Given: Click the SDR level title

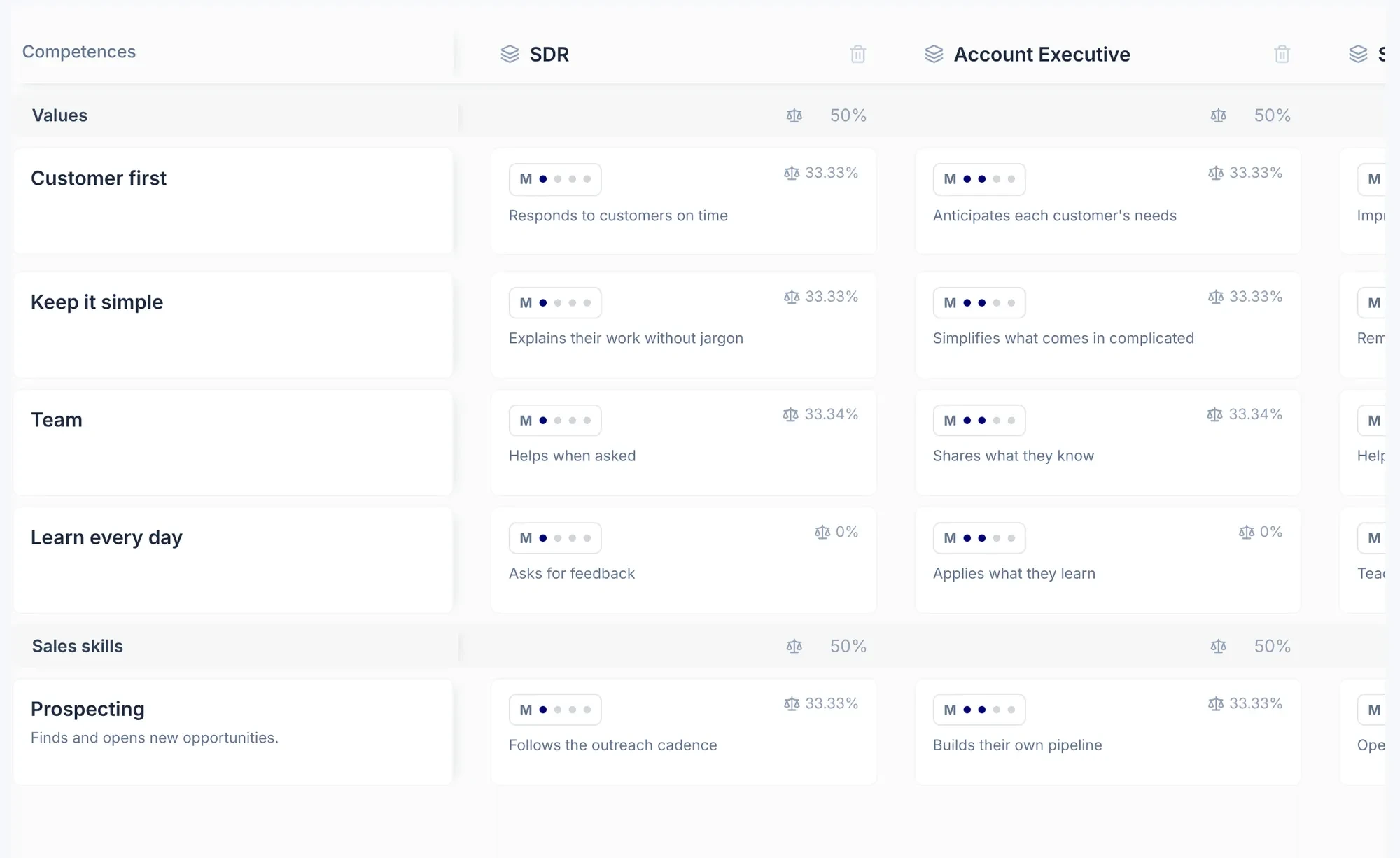Looking at the screenshot, I should 549,55.
